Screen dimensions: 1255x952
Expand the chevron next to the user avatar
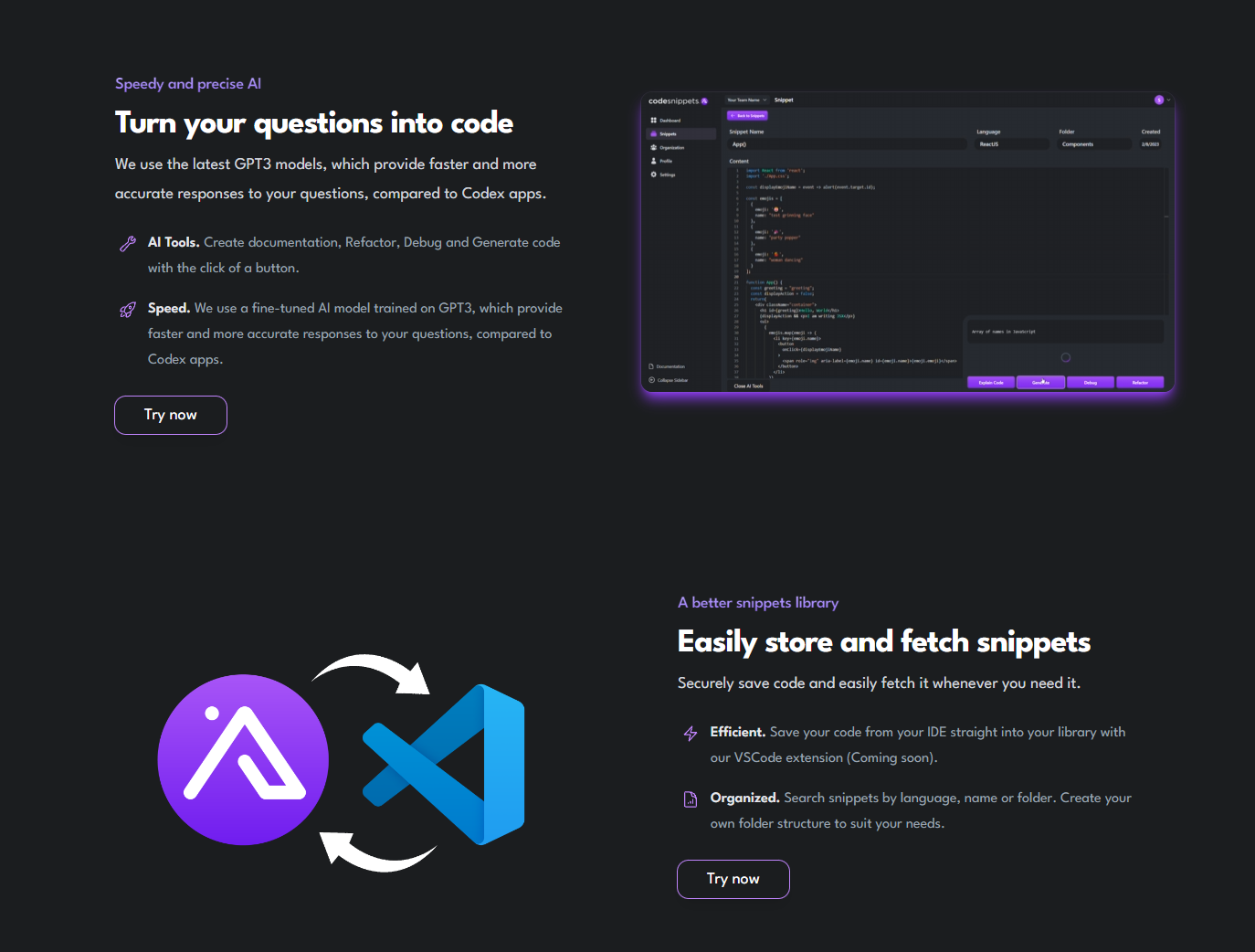pos(1168,100)
